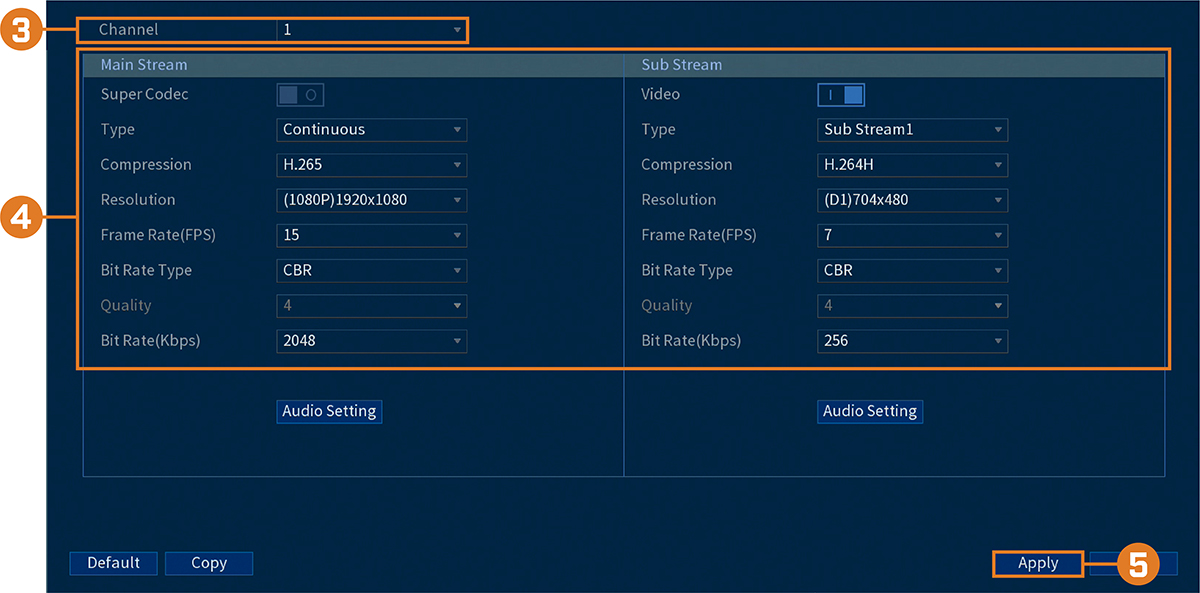Disable the Sub Stream Video switch
Viewport: 1200px width, 593px height.
point(841,95)
